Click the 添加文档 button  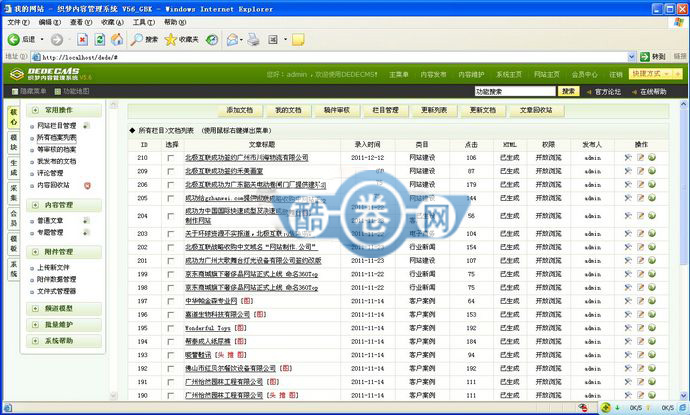click(240, 110)
